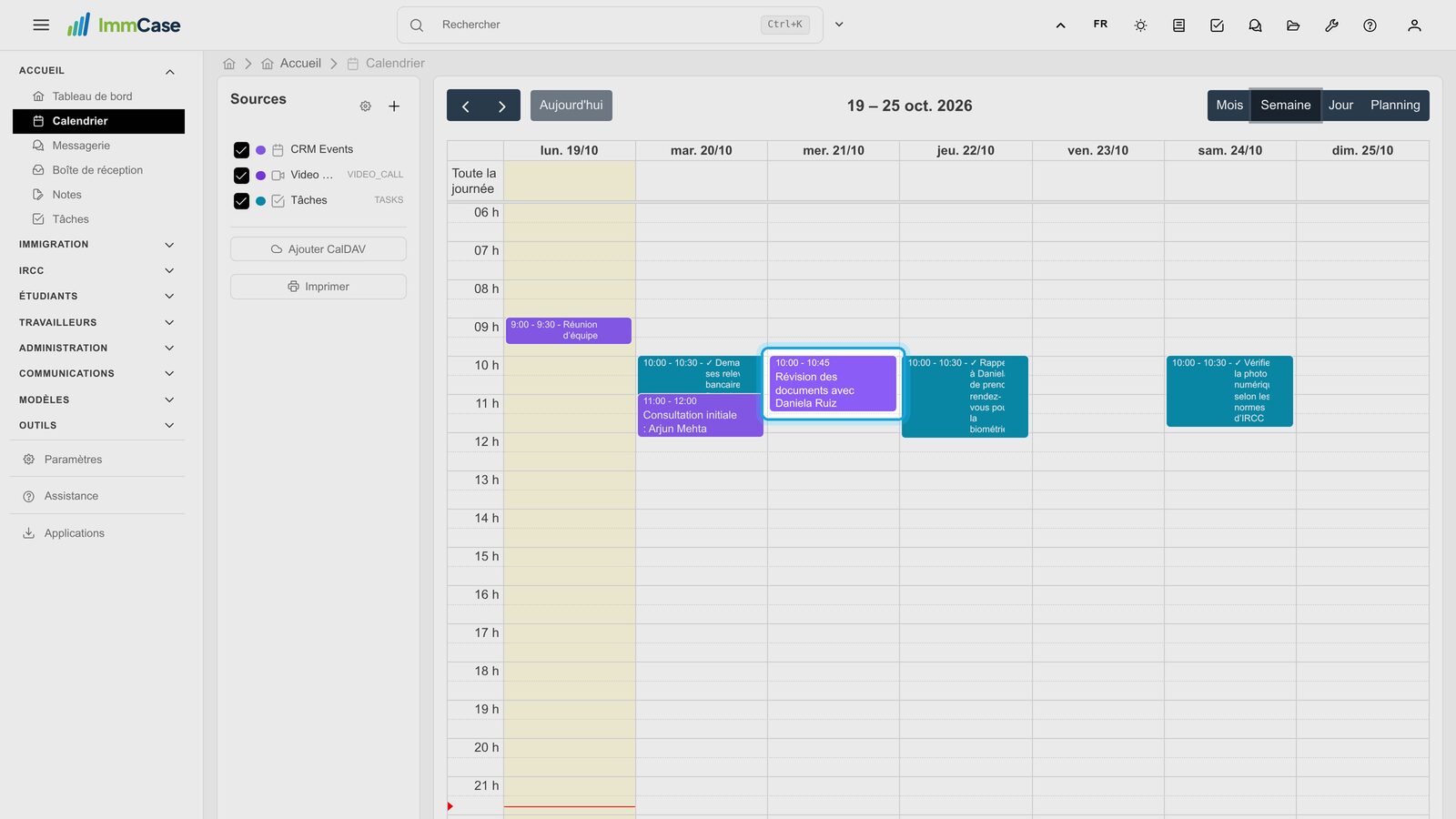Image resolution: width=1456 pixels, height=819 pixels.
Task: Switch to Jour calendar view
Action: [x=1340, y=106]
